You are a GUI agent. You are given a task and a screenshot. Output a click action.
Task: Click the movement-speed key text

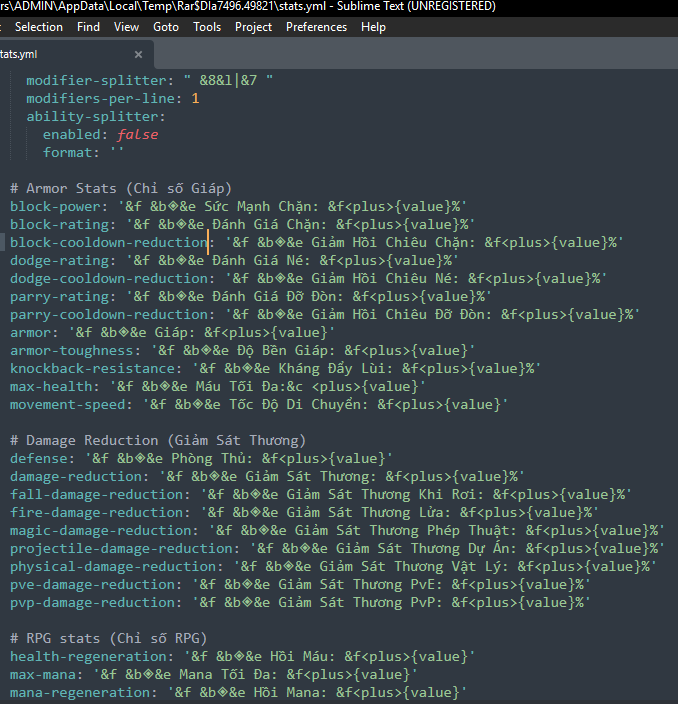68,405
